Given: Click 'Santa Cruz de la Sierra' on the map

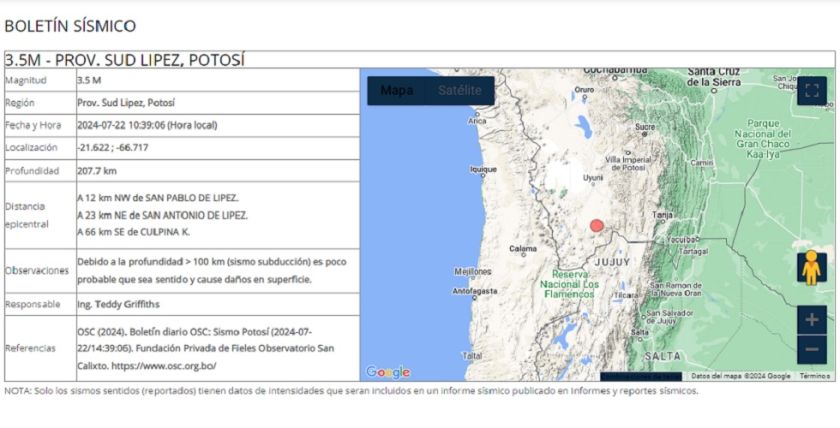Looking at the screenshot, I should [x=714, y=77].
